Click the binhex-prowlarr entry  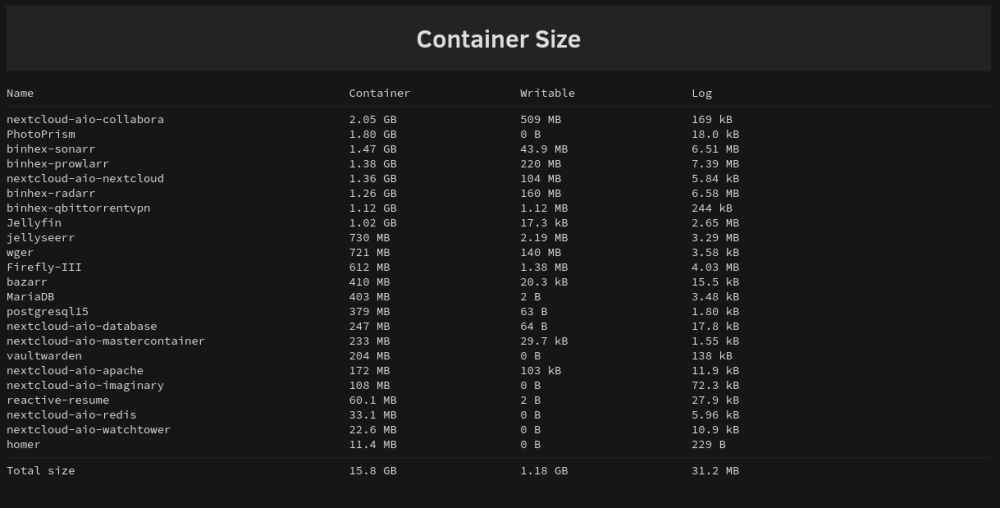(x=57, y=163)
